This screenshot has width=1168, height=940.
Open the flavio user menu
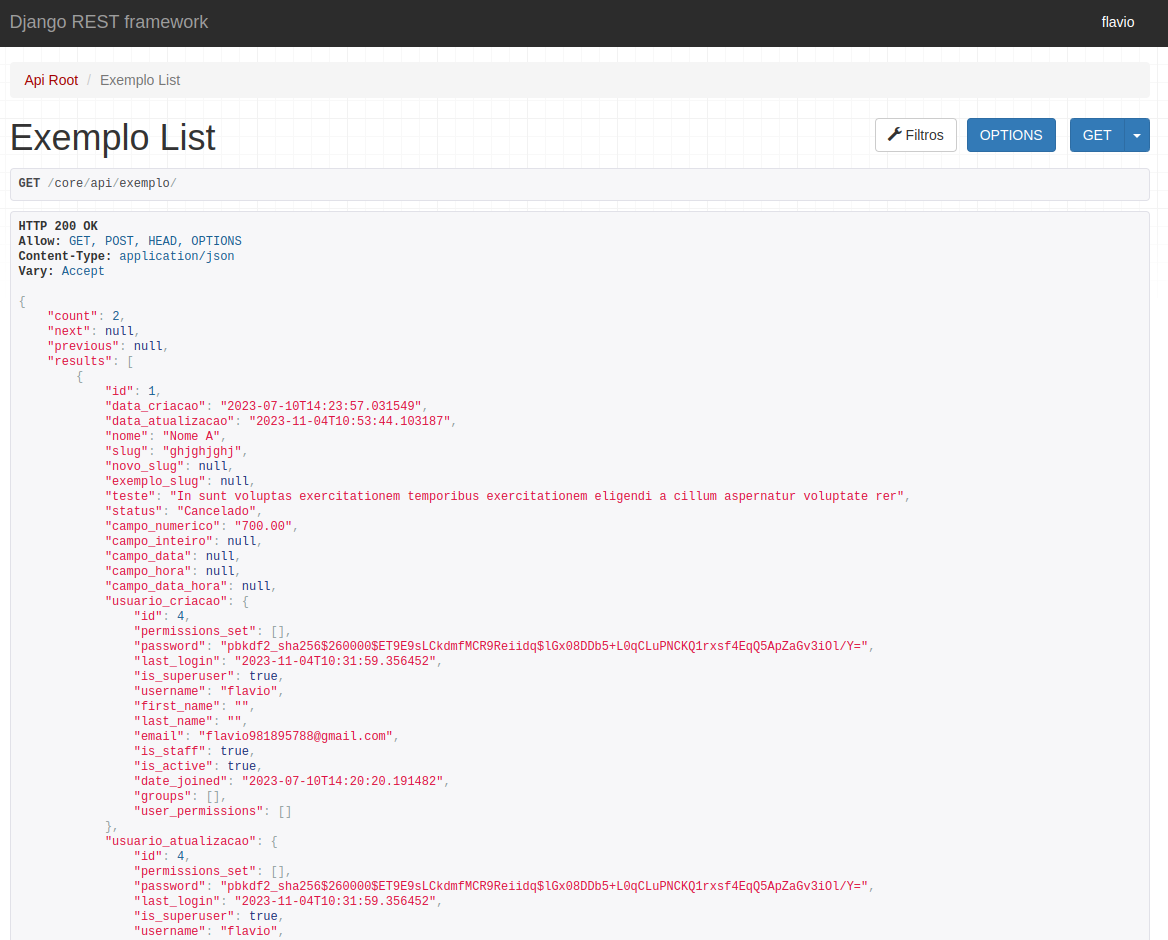click(1117, 22)
